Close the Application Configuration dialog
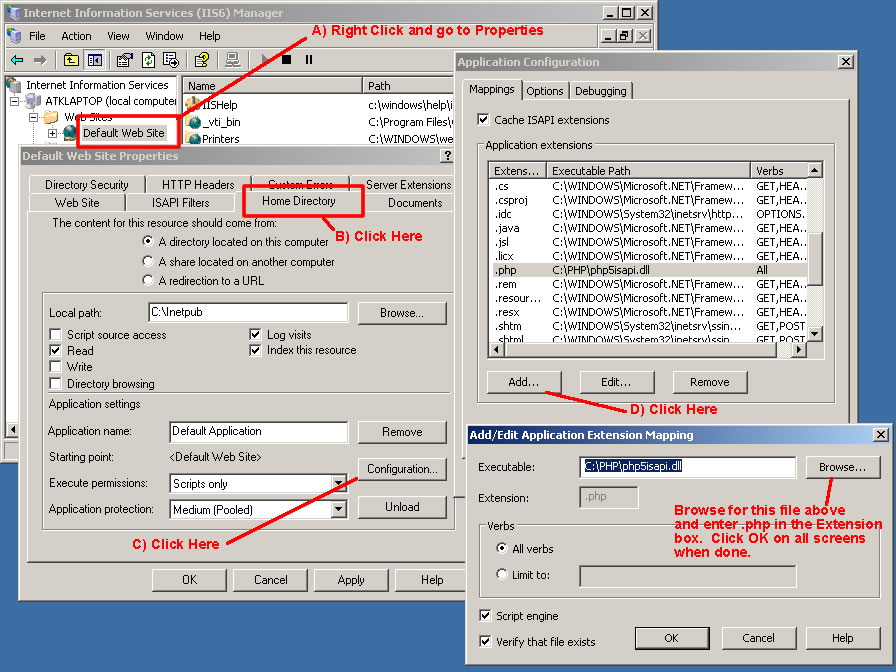The height and width of the screenshot is (672, 896). (846, 62)
